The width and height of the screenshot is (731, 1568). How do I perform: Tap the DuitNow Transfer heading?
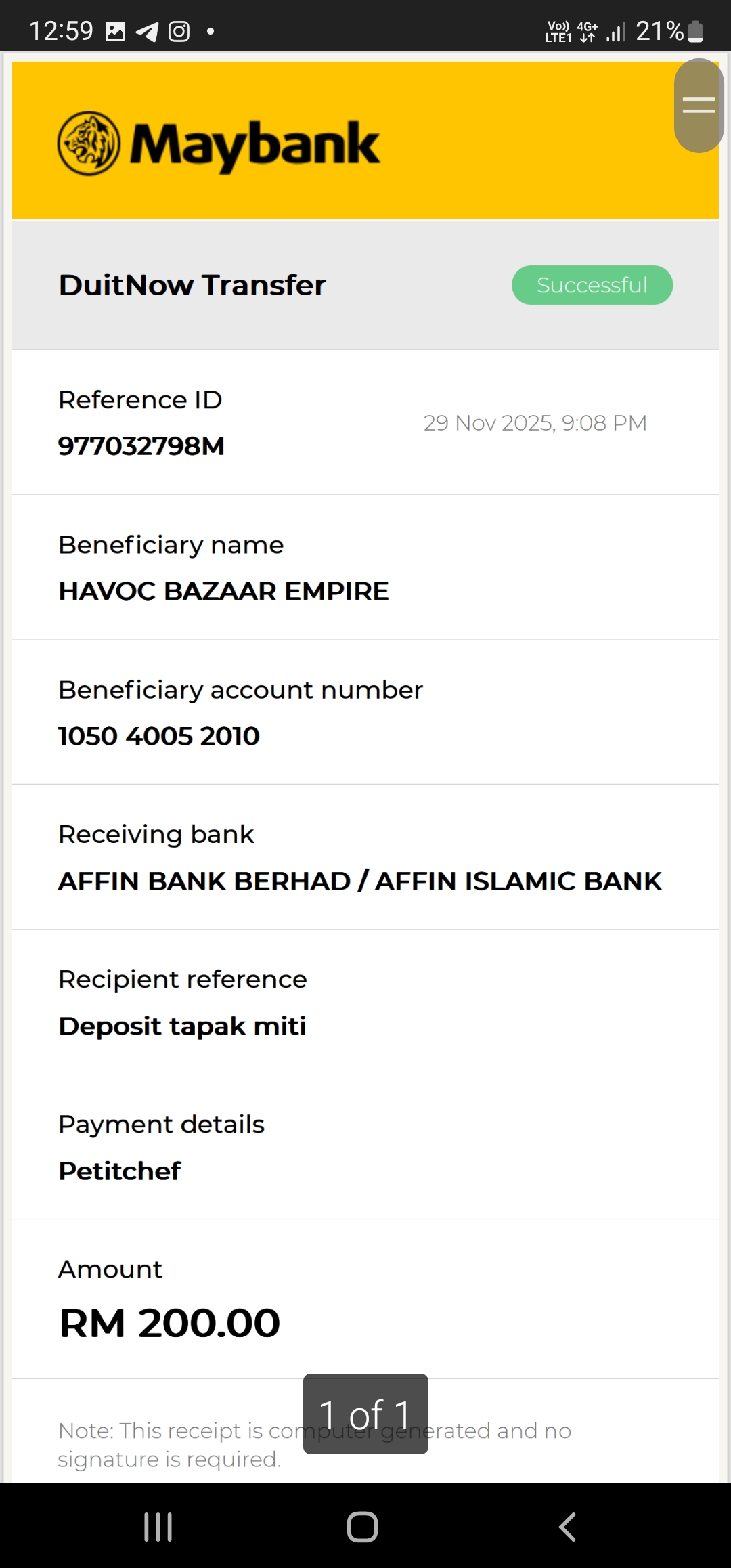coord(192,285)
